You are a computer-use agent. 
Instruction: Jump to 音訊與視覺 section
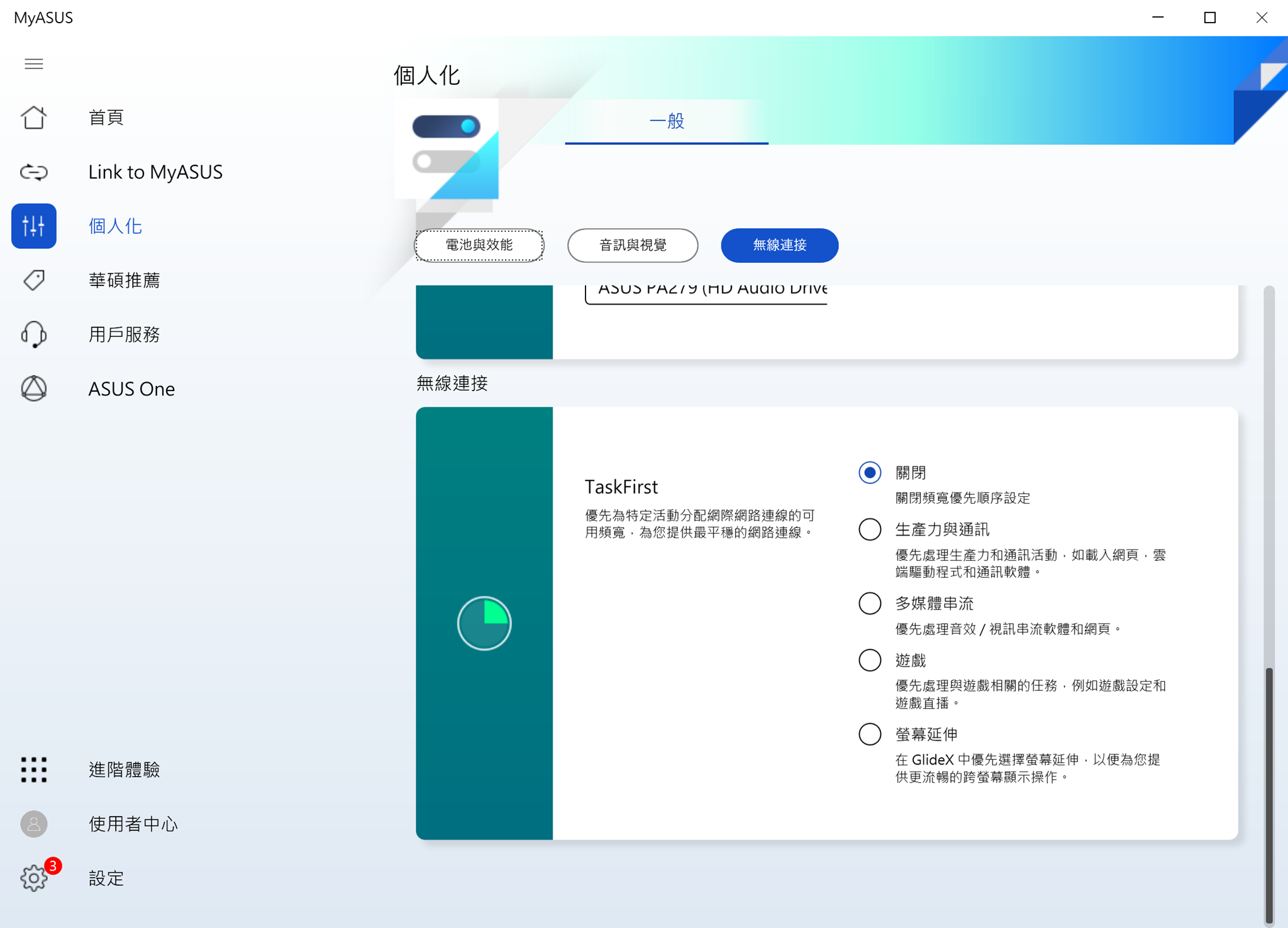pos(632,245)
